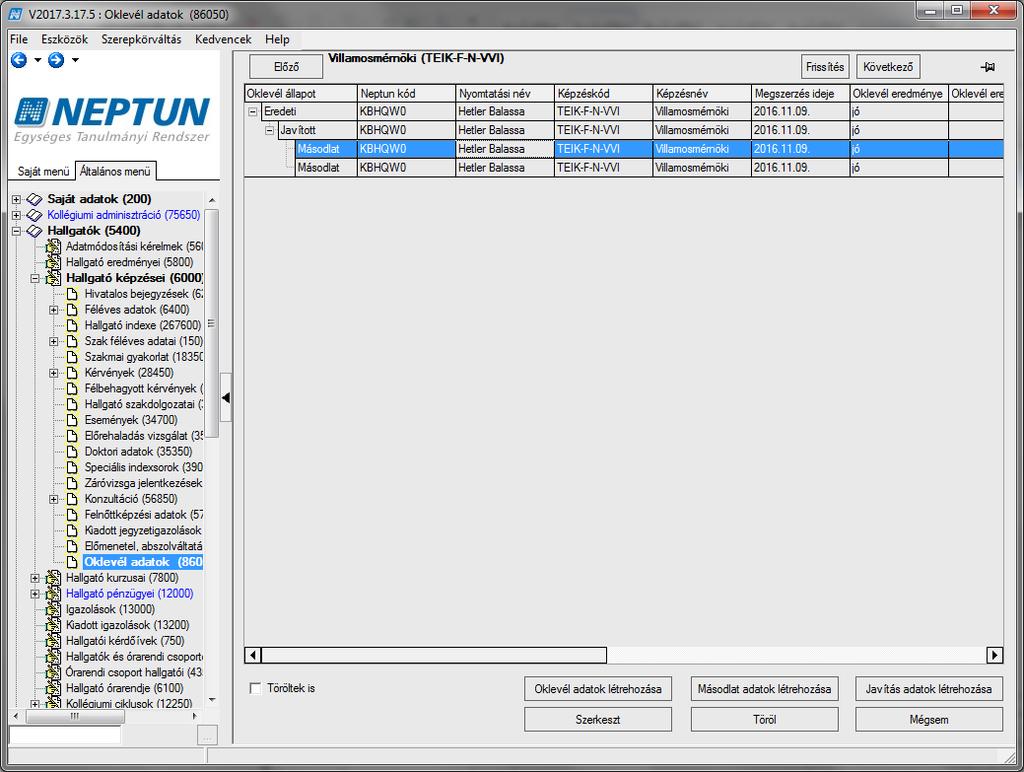Expand the Féléves adatok tree node
Image resolution: width=1024 pixels, height=772 pixels.
[54, 310]
